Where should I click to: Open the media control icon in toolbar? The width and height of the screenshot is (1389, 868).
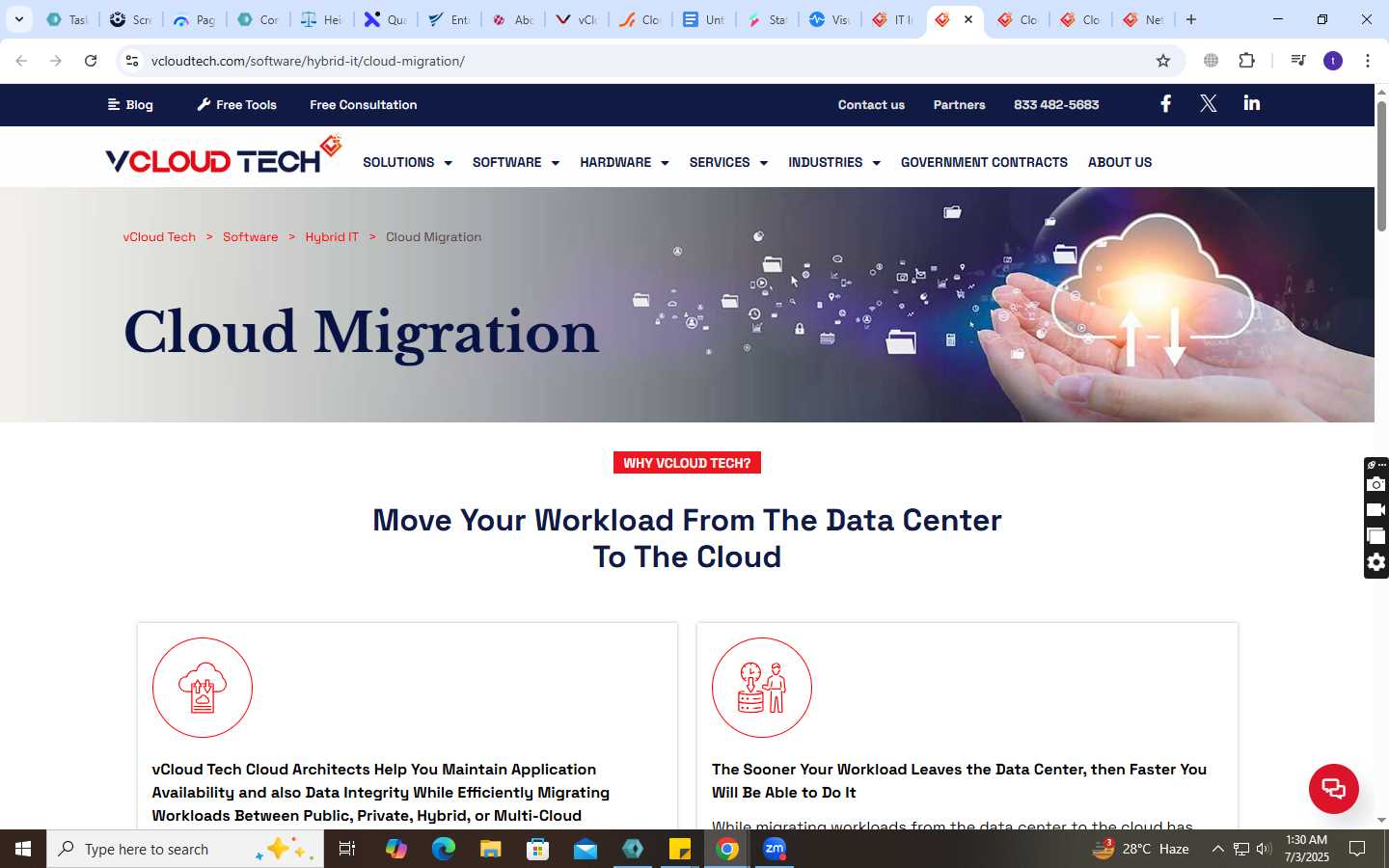(x=1298, y=61)
